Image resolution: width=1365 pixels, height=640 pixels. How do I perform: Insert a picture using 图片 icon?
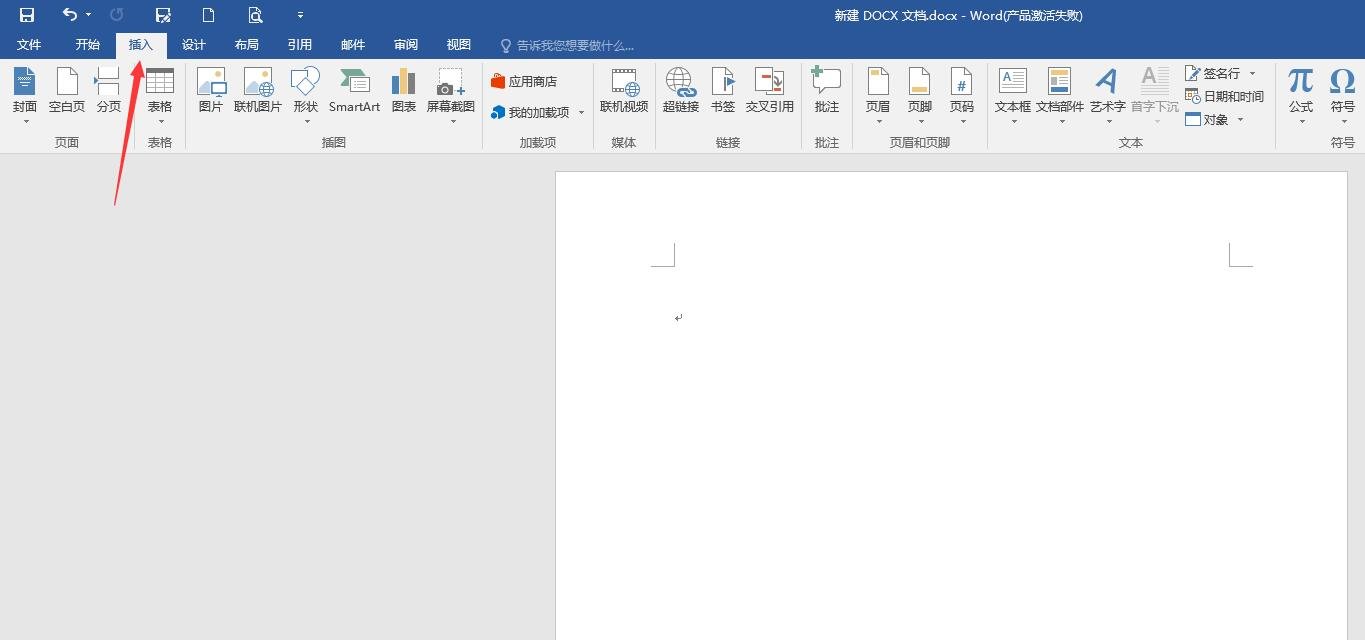pyautogui.click(x=211, y=90)
